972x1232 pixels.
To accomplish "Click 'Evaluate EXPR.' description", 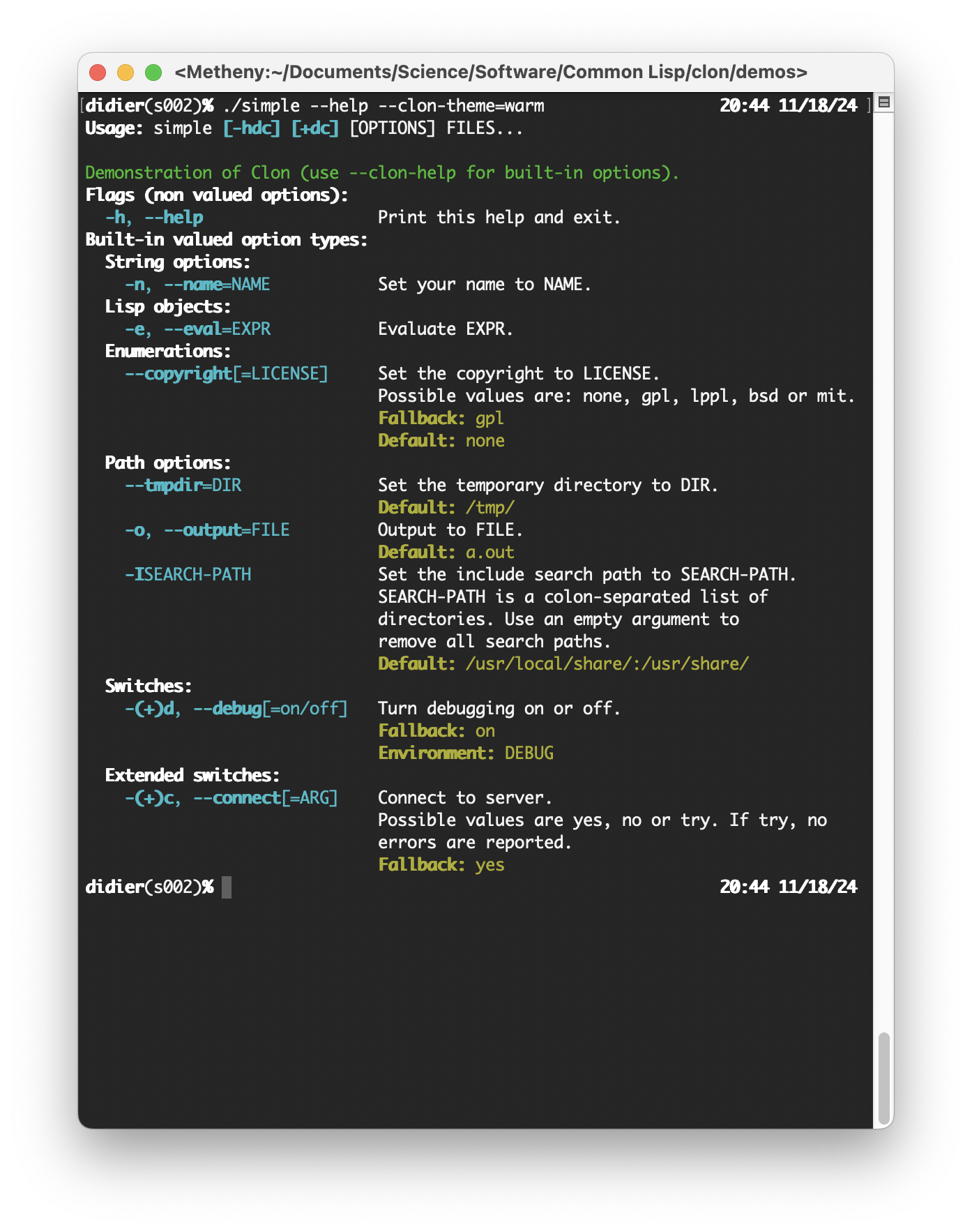I will (x=446, y=329).
